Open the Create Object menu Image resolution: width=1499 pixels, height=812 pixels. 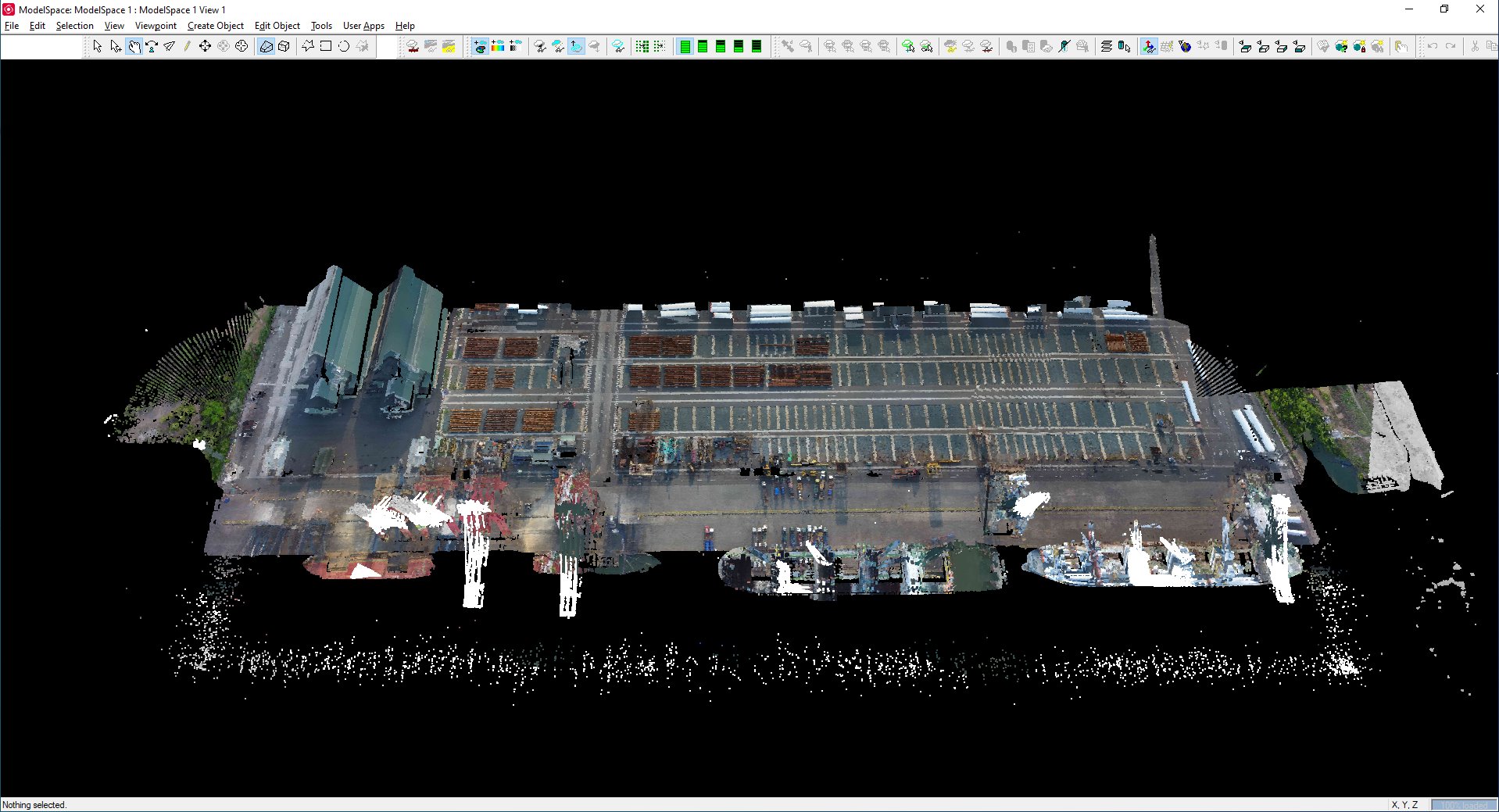216,25
